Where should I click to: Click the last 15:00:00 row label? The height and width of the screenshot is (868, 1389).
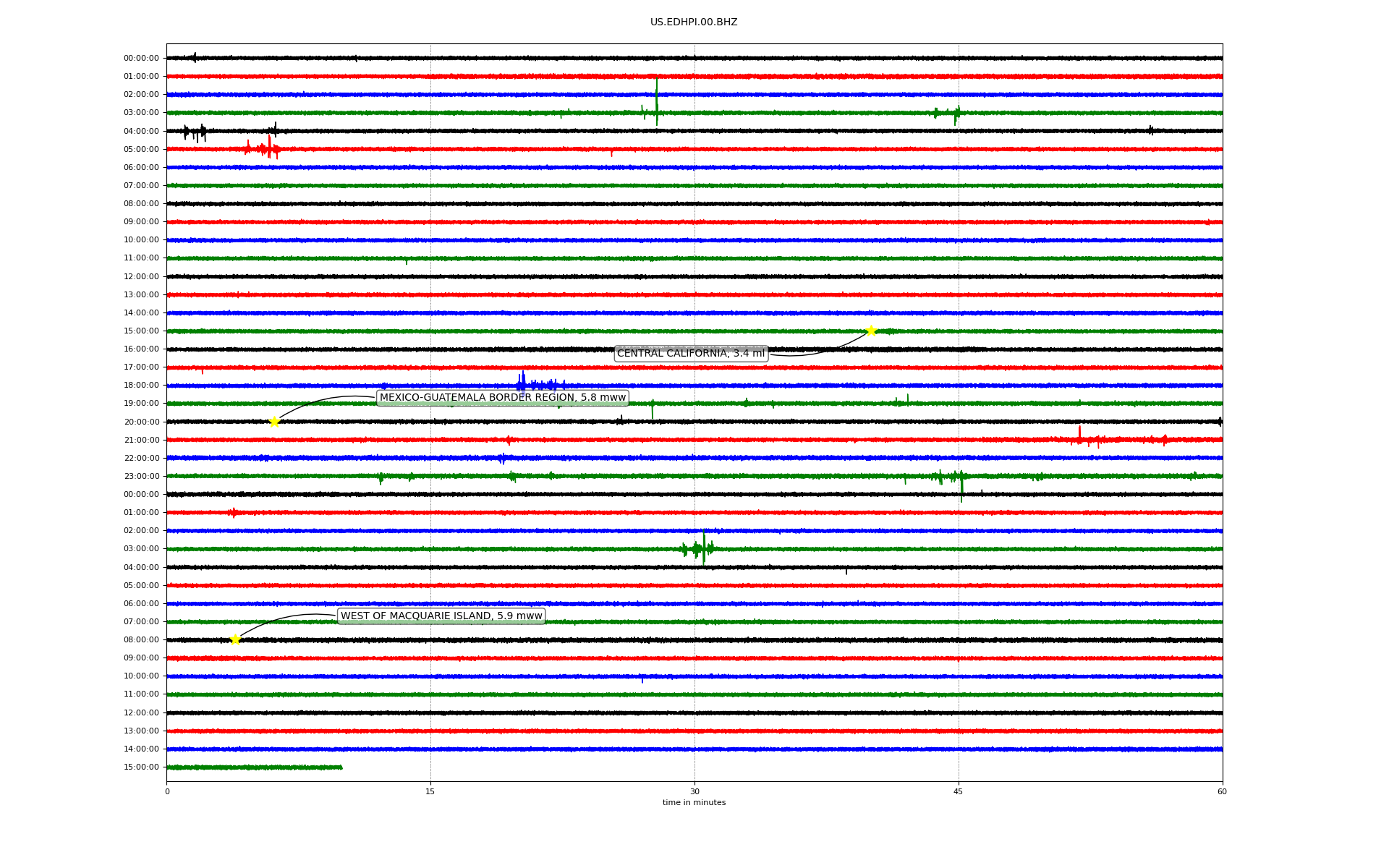click(141, 767)
